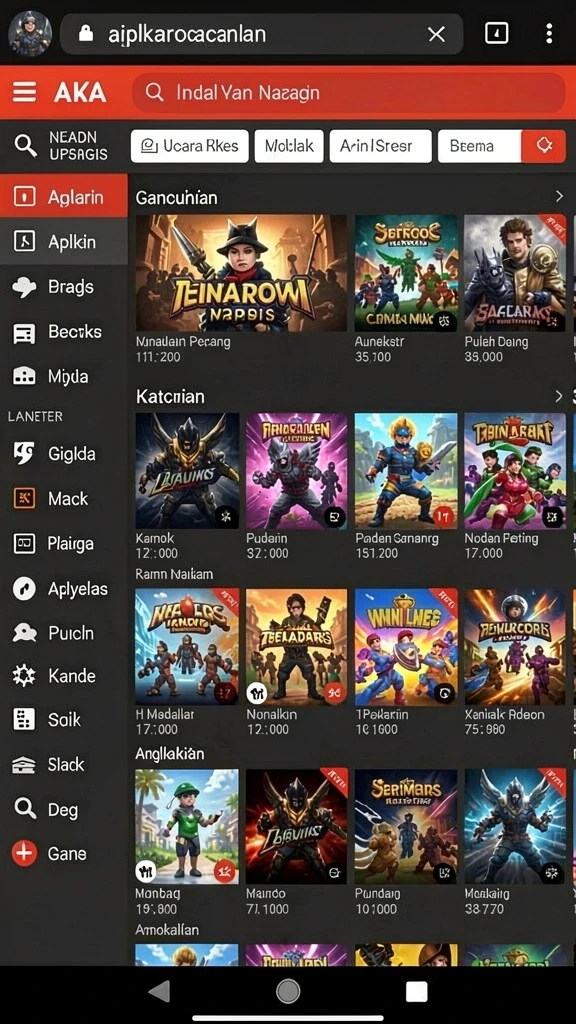Open the Nınaulain Perang featured banner

tap(241, 273)
